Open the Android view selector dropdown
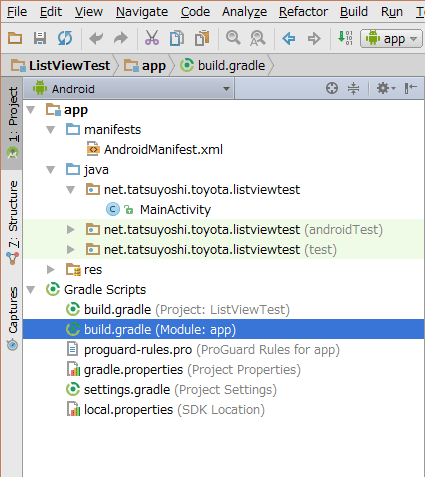This screenshot has height=477, width=425. click(x=129, y=89)
